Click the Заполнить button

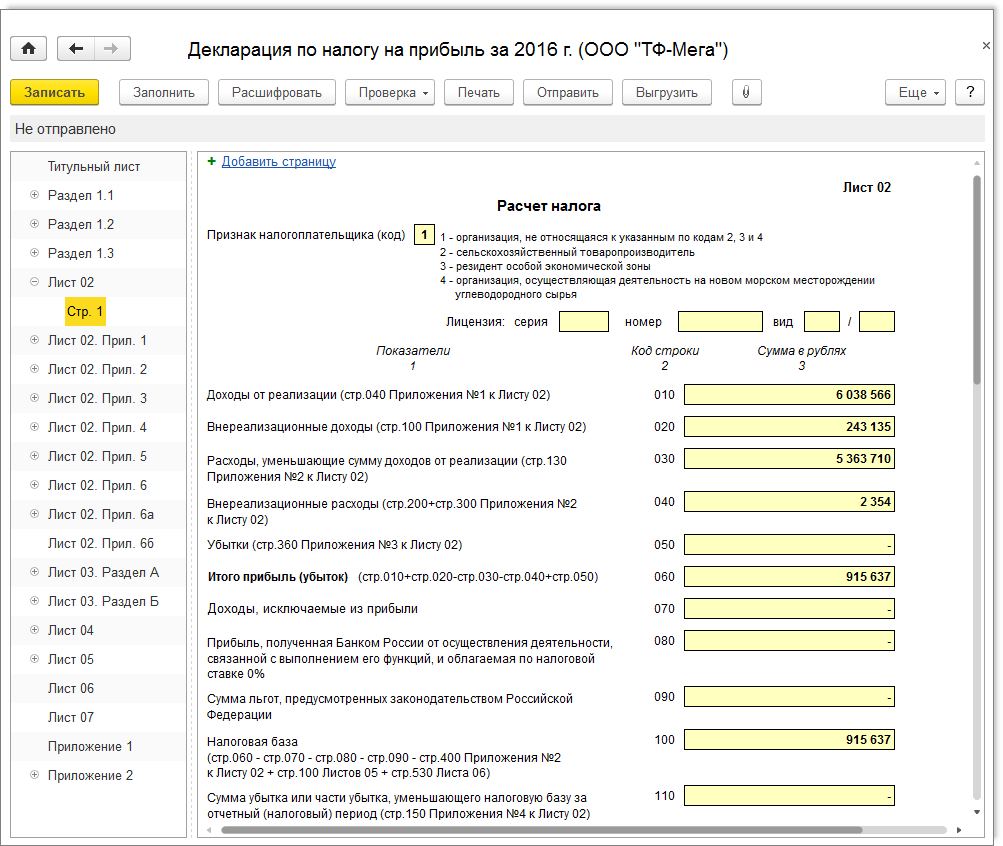pyautogui.click(x=164, y=92)
